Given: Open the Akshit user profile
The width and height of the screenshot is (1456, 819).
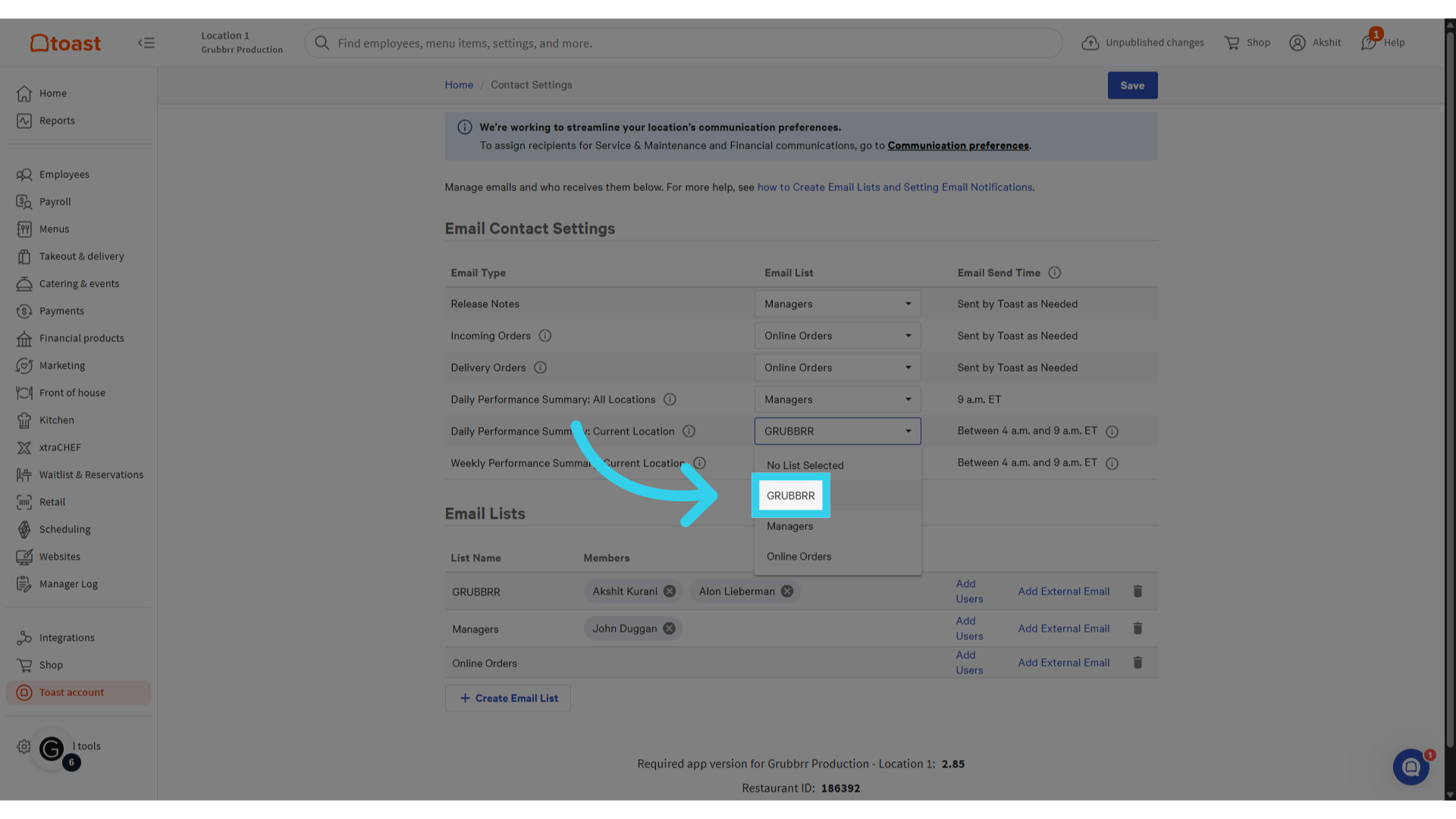Looking at the screenshot, I should tap(1315, 43).
